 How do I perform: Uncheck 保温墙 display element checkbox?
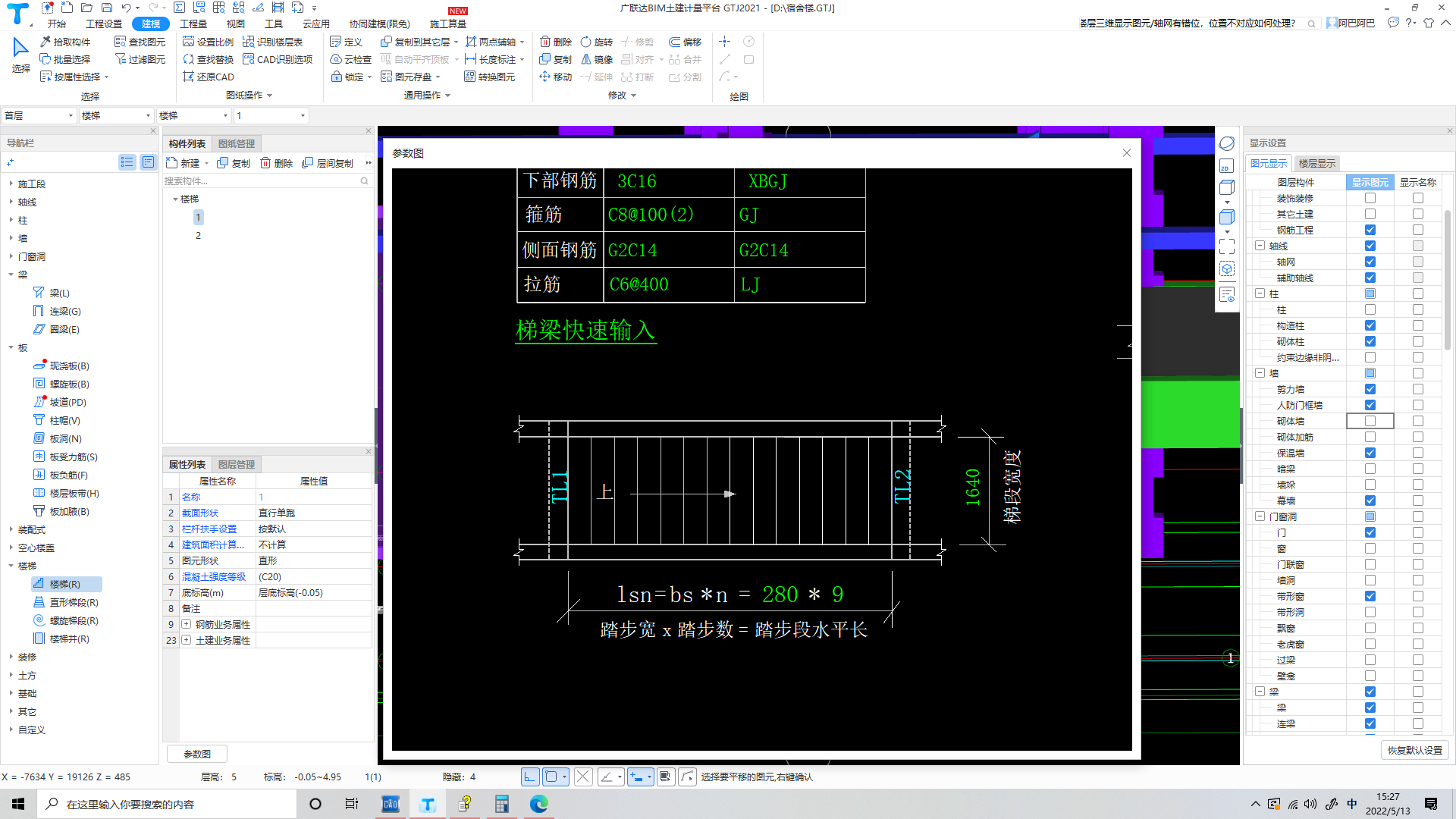point(1370,453)
